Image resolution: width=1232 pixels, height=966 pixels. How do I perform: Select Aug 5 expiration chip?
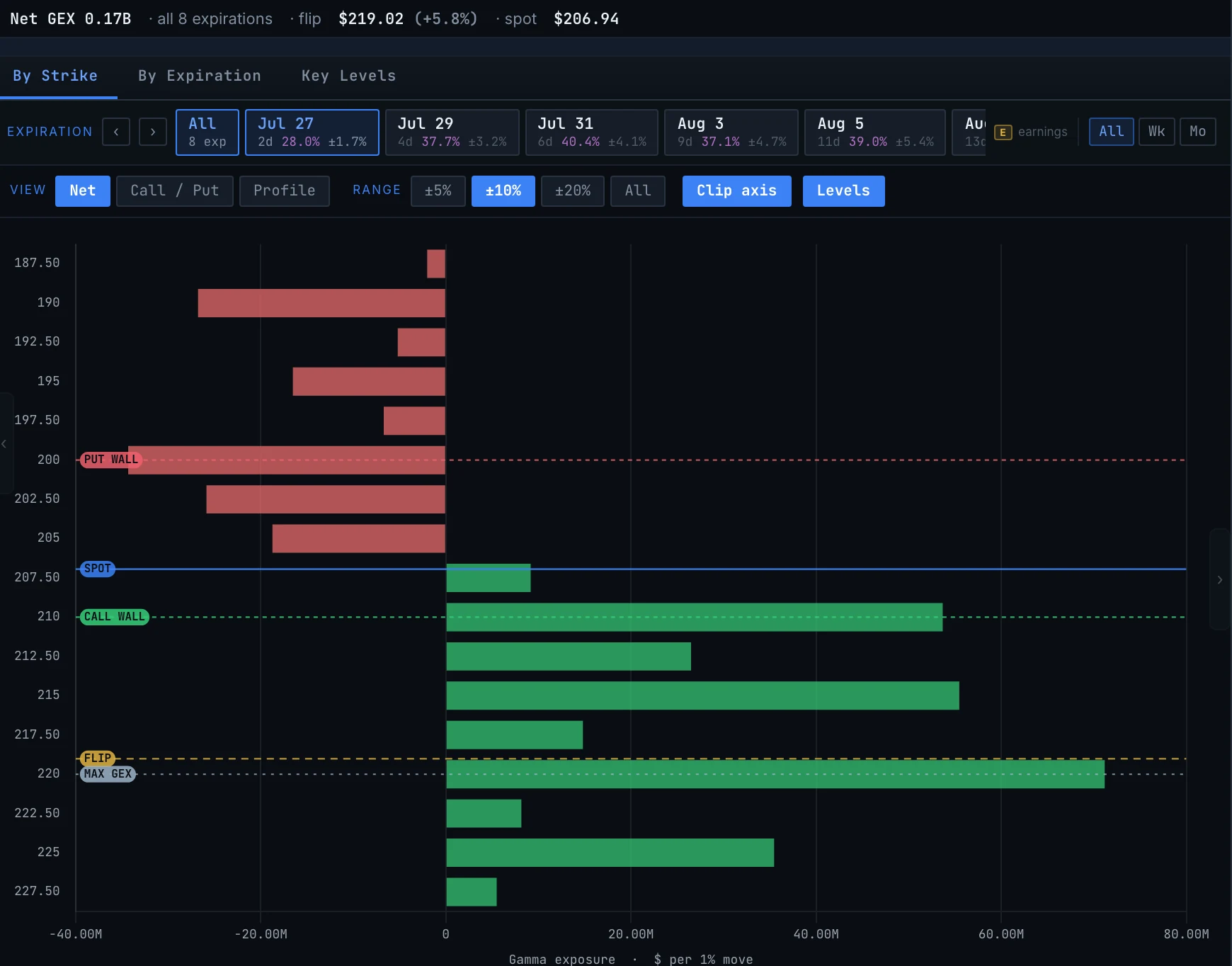pyautogui.click(x=875, y=132)
